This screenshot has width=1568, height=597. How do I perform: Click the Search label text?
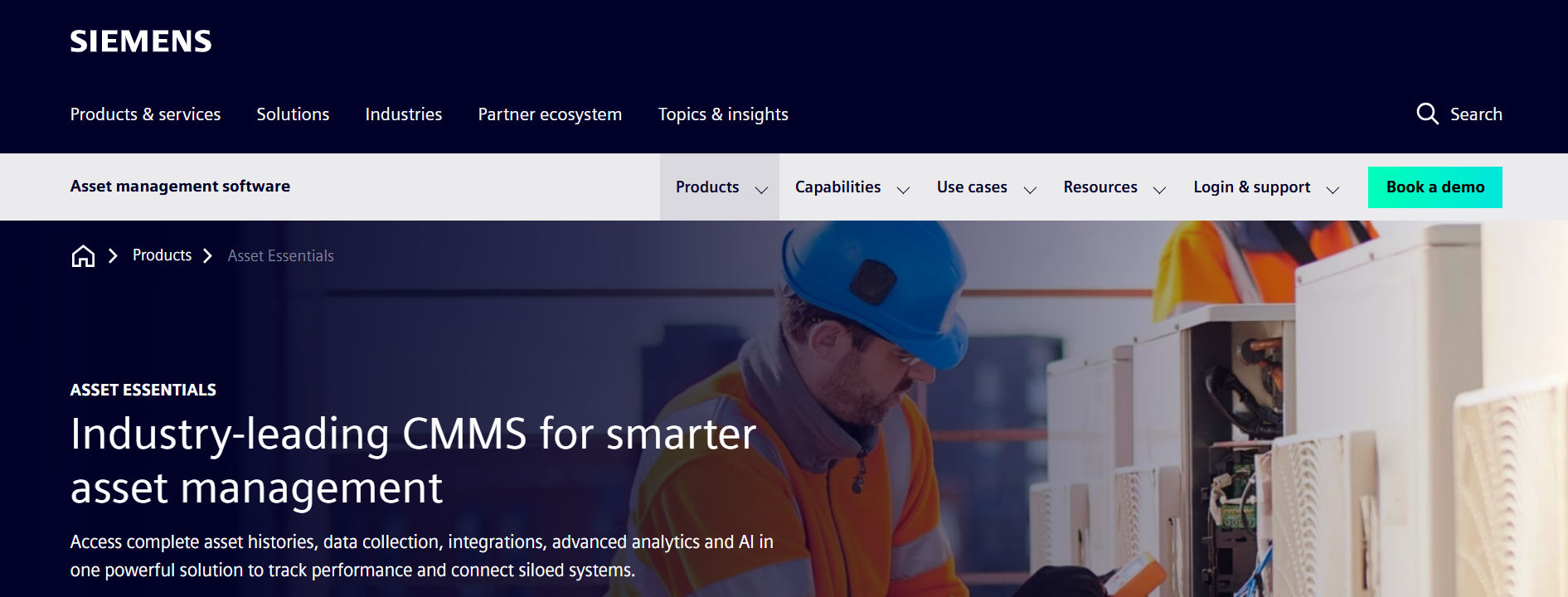coord(1476,114)
